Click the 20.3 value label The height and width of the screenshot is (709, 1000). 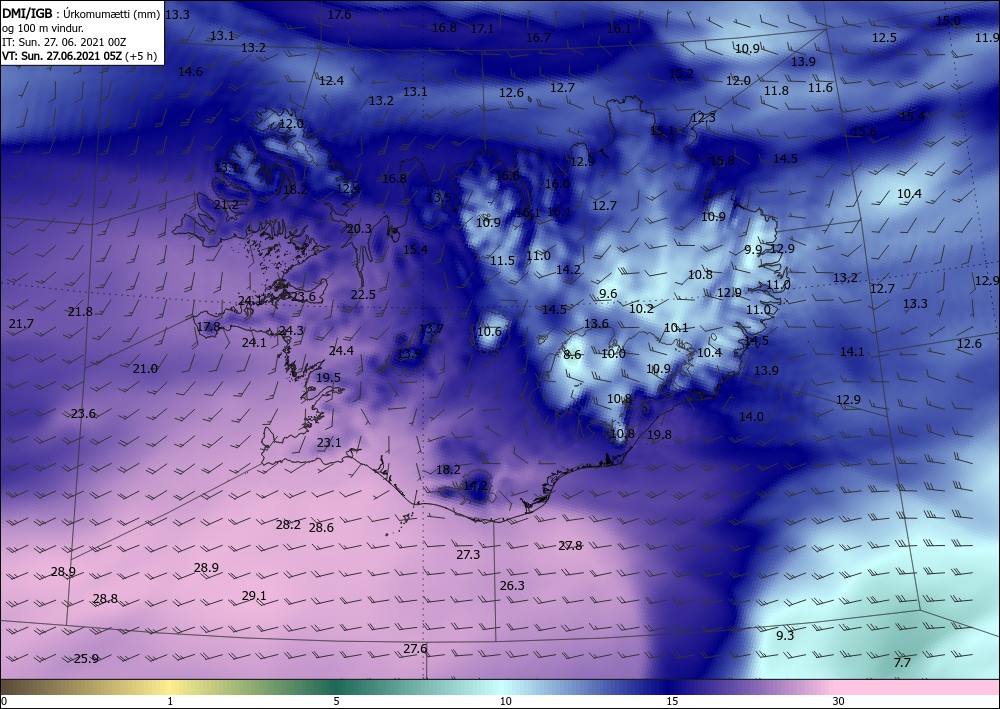click(x=359, y=229)
